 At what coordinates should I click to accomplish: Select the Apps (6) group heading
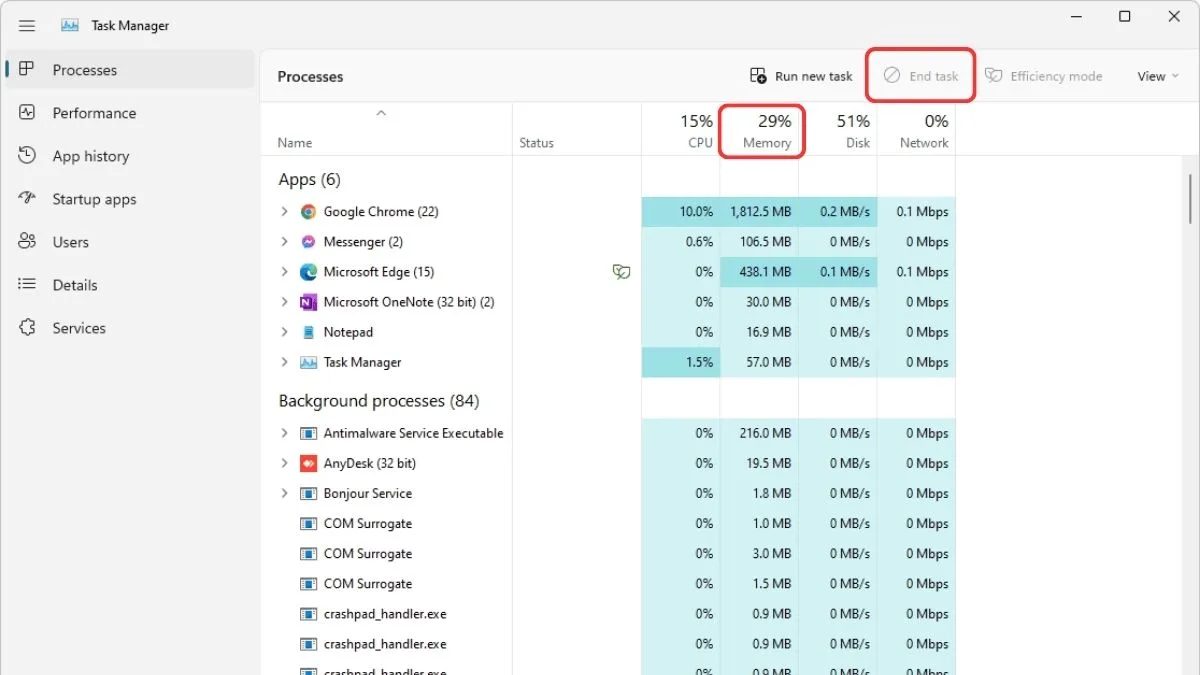point(309,180)
